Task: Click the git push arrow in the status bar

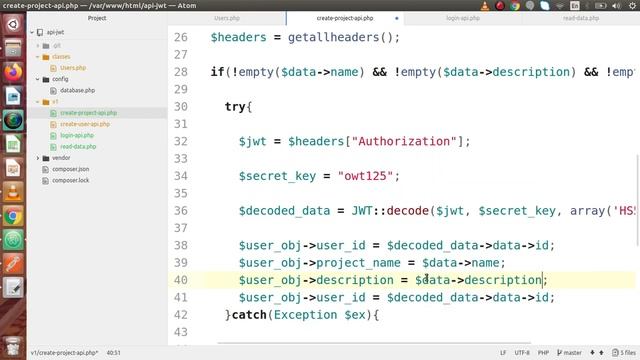Action: pos(601,353)
